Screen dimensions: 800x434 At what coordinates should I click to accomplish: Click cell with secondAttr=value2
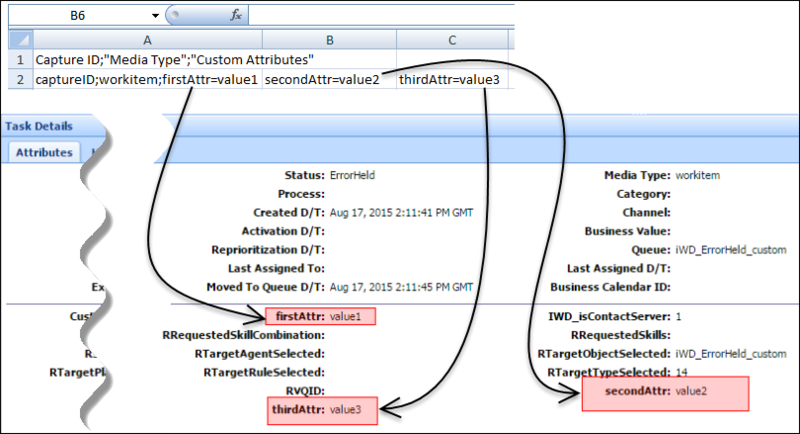(330, 80)
